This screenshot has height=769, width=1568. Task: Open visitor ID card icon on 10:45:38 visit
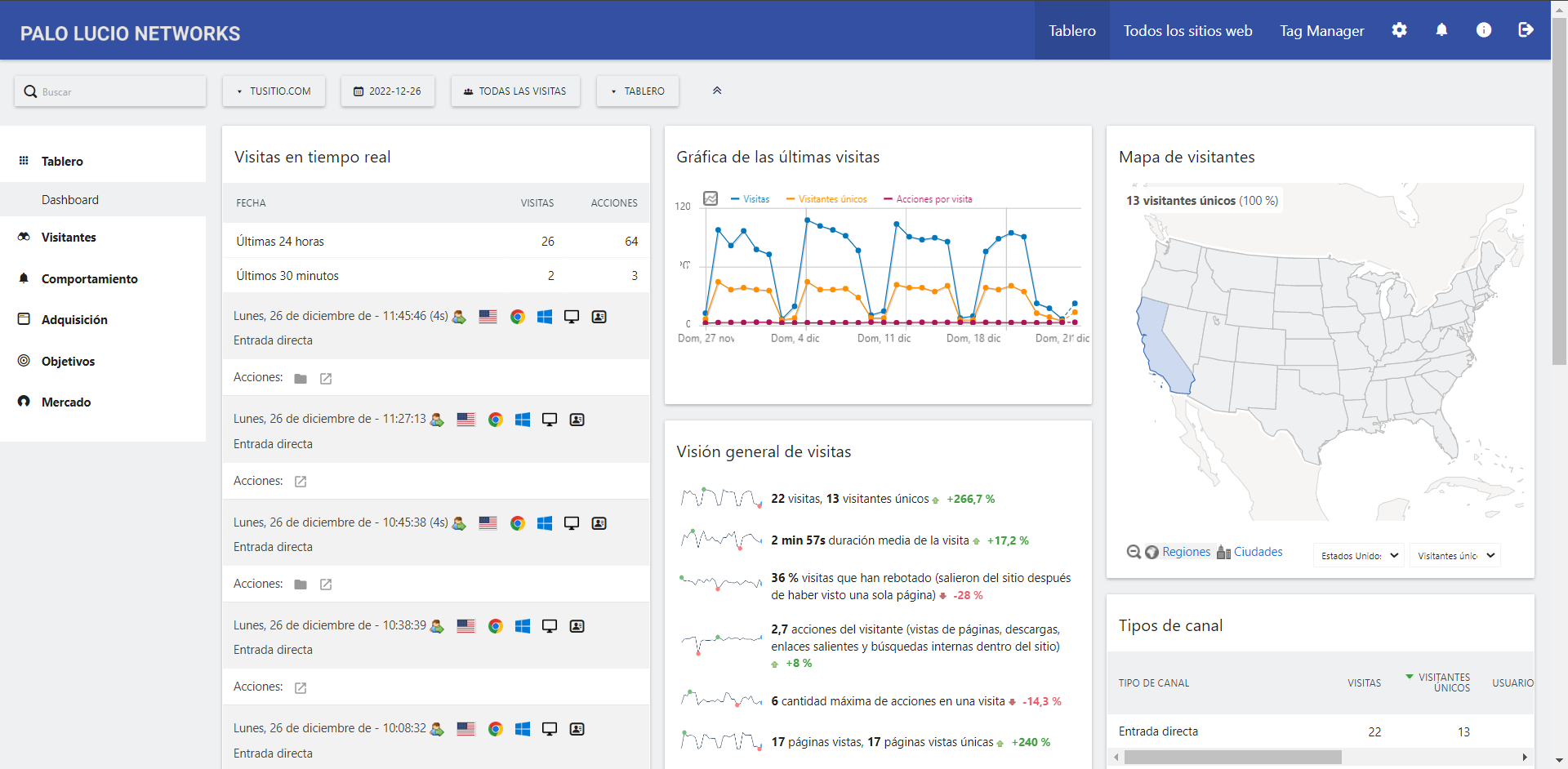(x=599, y=523)
